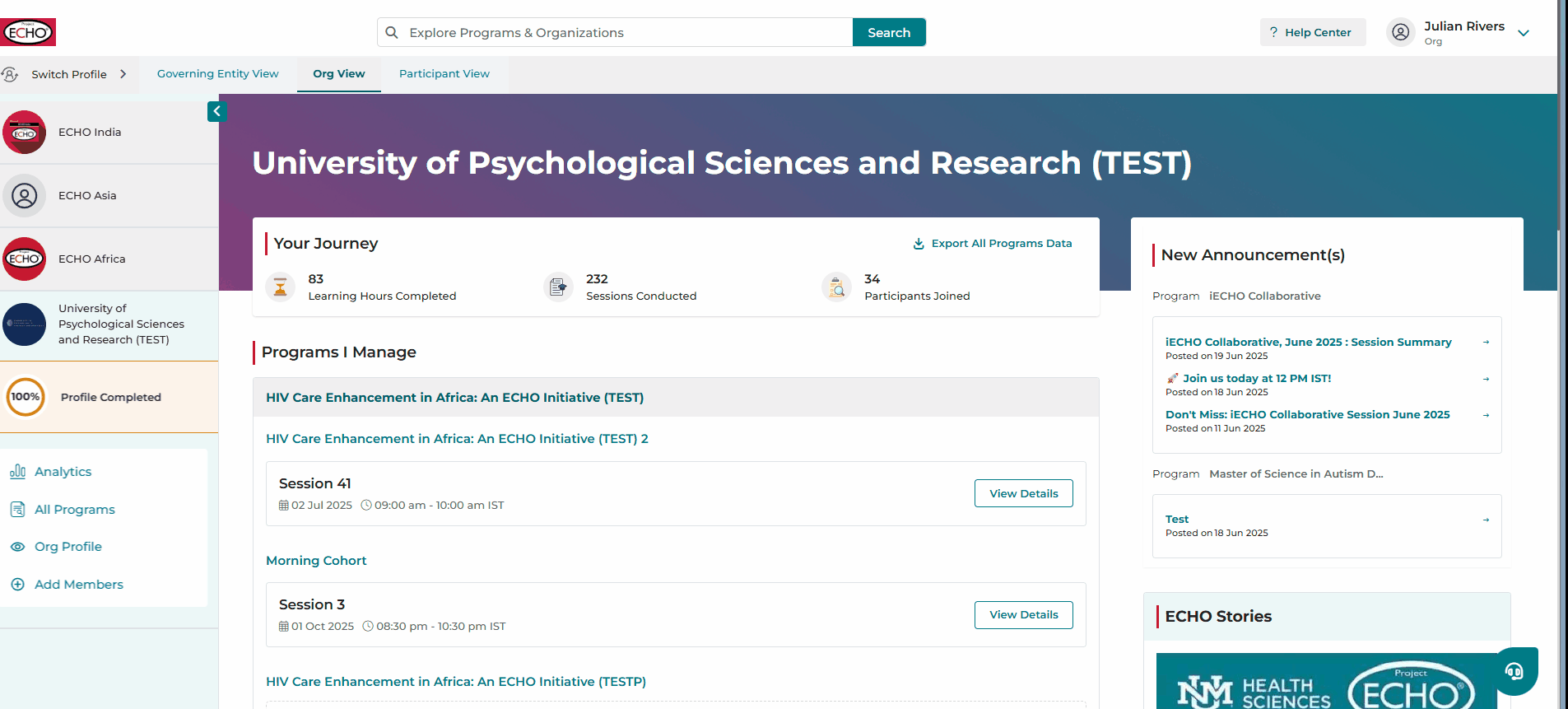Click the All Programs document icon
Screen dimensions: 1568x709
point(17,510)
